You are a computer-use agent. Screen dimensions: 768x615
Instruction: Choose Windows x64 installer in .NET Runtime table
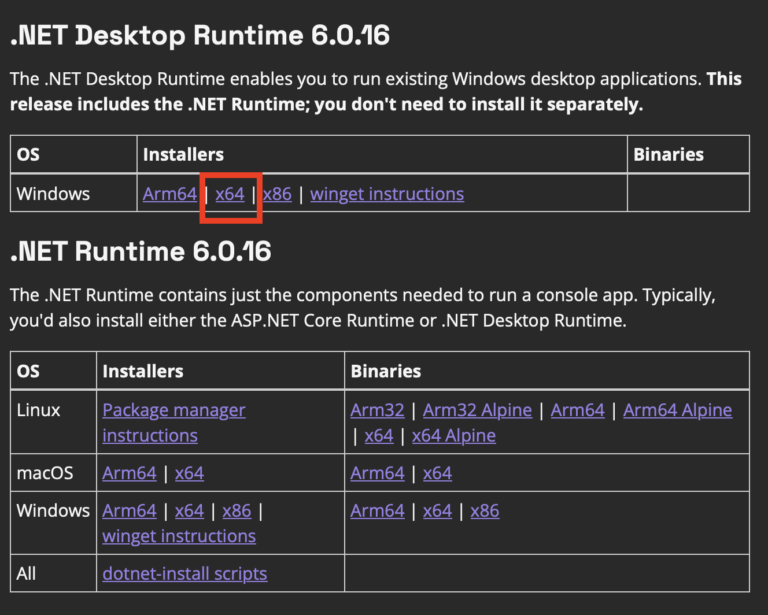click(189, 511)
